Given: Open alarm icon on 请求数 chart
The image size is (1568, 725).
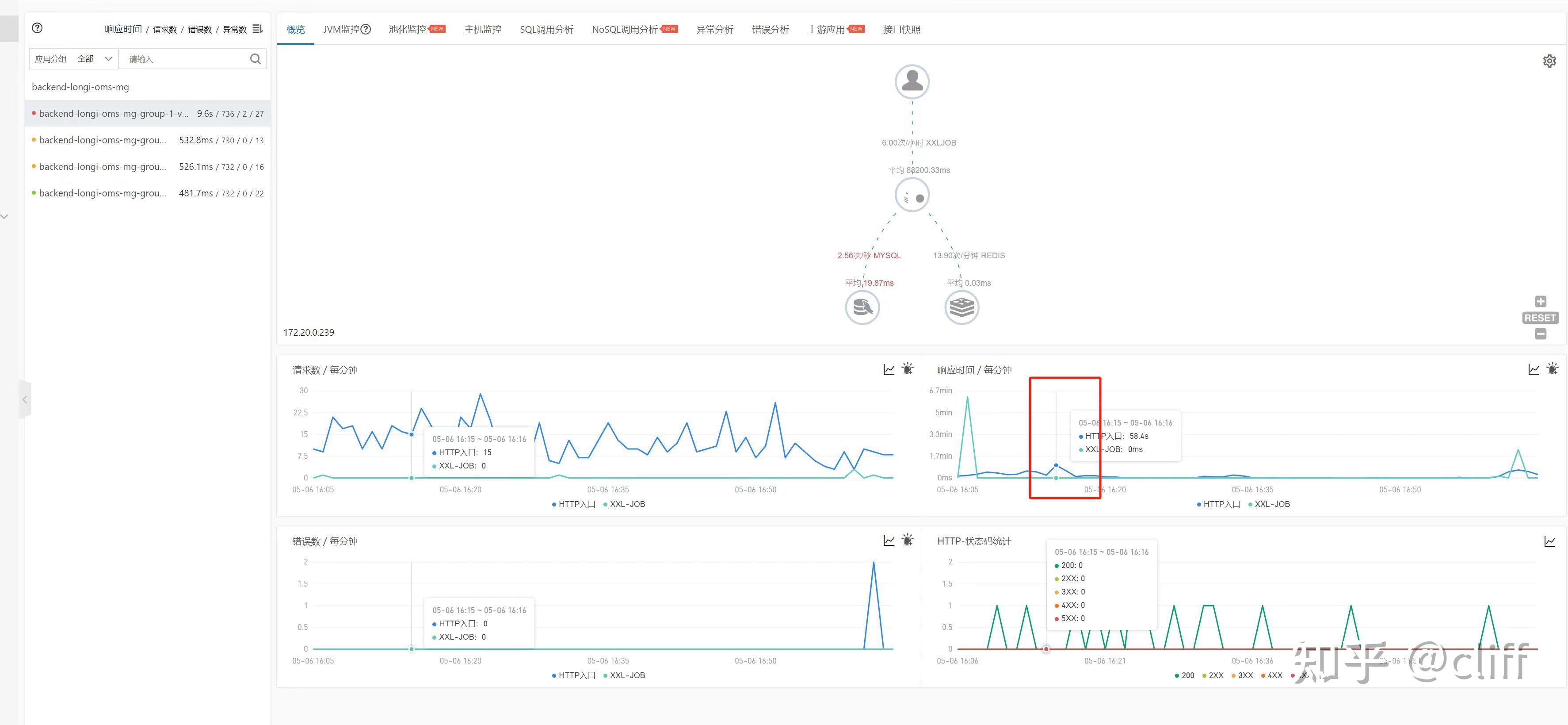Looking at the screenshot, I should click(908, 369).
